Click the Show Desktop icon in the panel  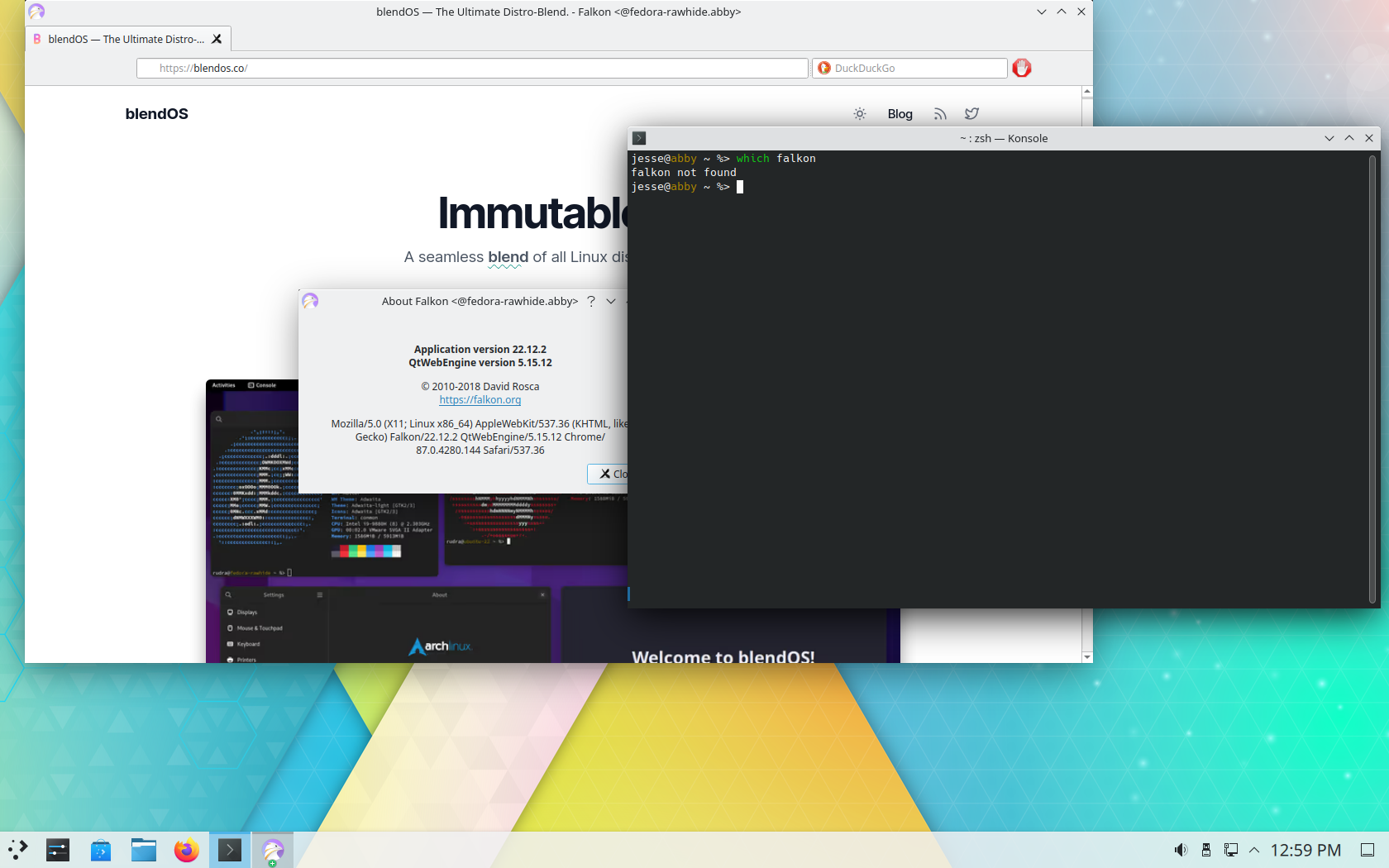coord(1368,850)
